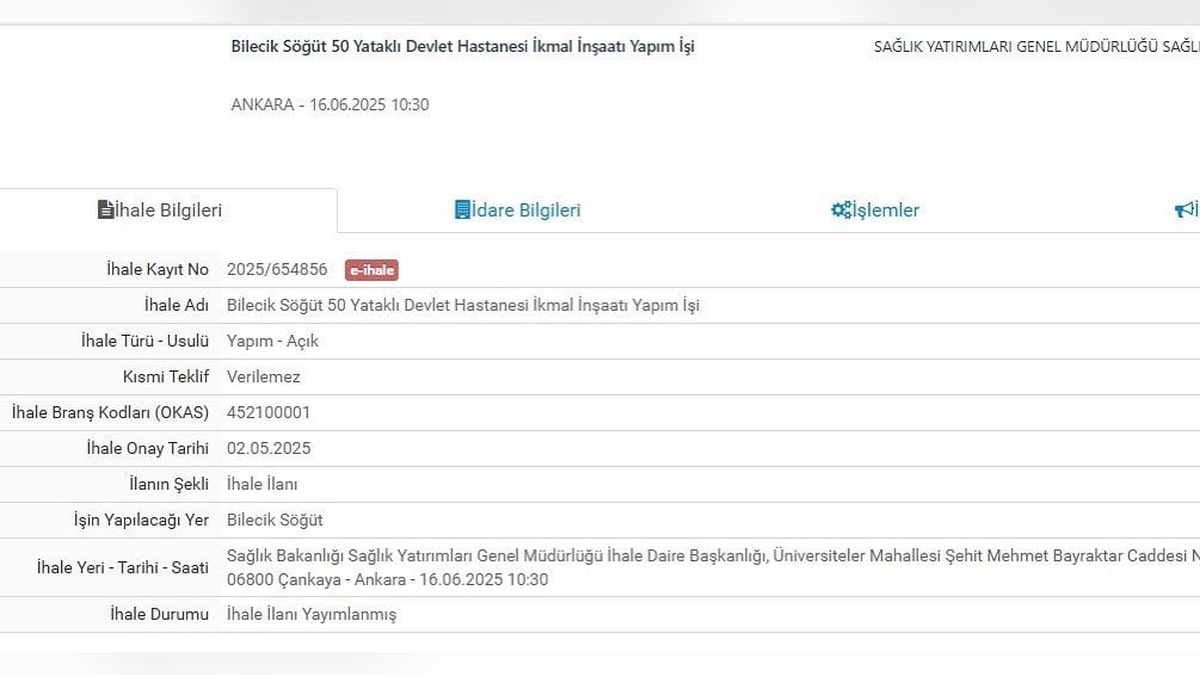Screen dimensions: 1200x675
Task: Click the İhale Adı row value
Action: 463,305
